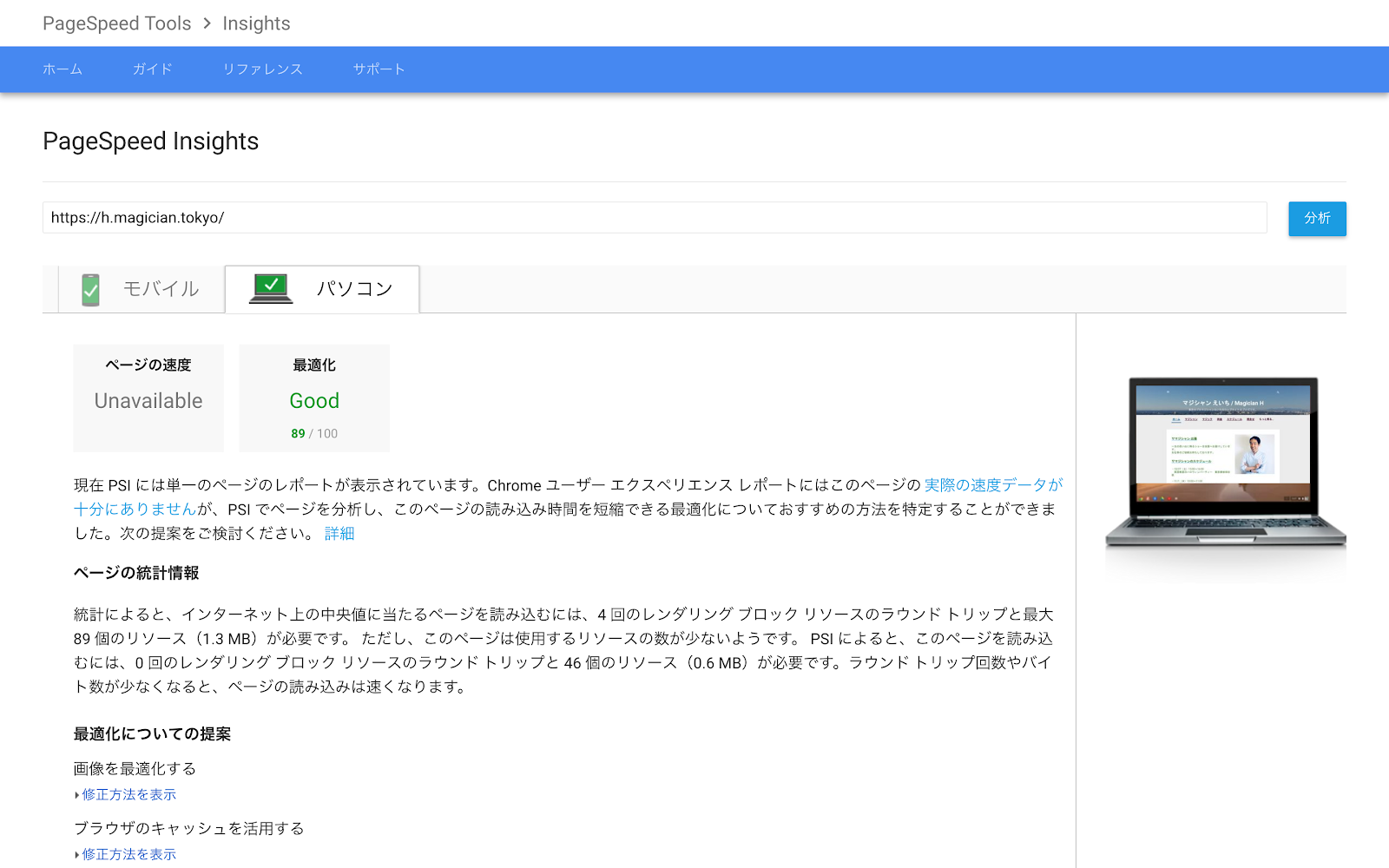
Task: Switch to the モバイル tab
Action: pos(142,289)
